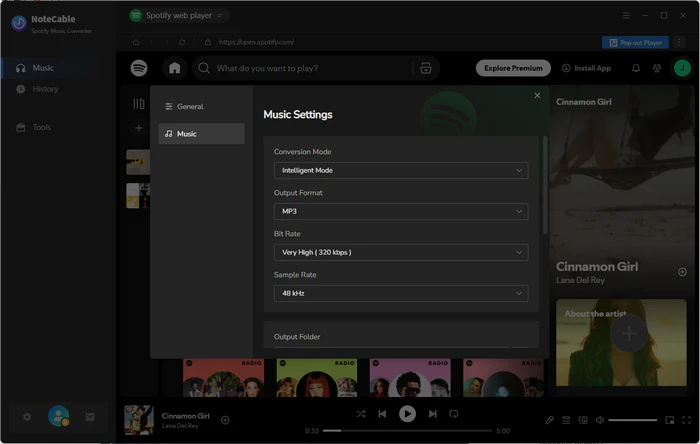Screen dimensions: 700x444
Task: Go back in the embedded browser
Action: (x=151, y=42)
